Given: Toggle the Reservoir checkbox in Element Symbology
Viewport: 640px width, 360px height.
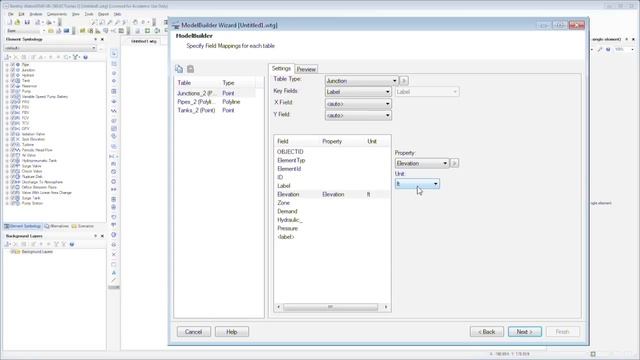Looking at the screenshot, I should click(x=12, y=86).
